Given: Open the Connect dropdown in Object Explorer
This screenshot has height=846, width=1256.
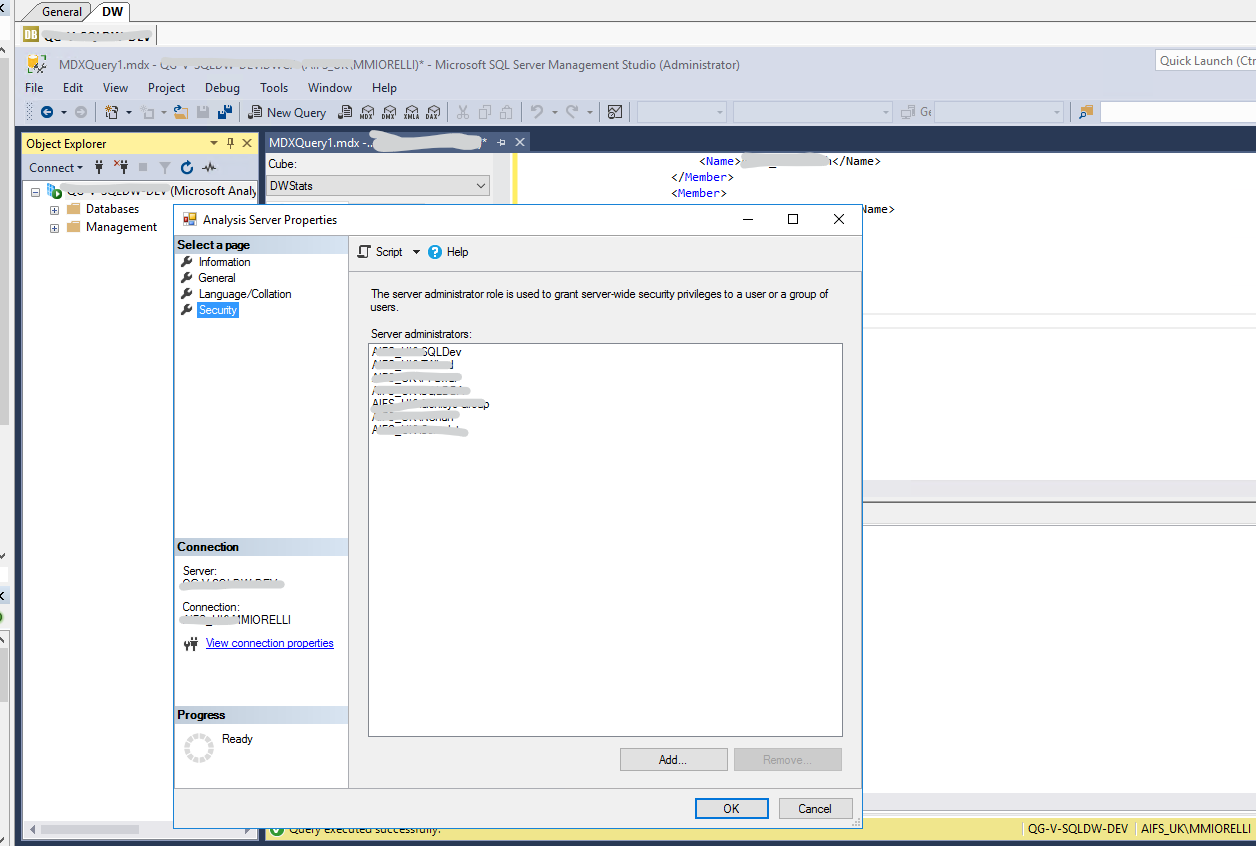Looking at the screenshot, I should tap(55, 167).
